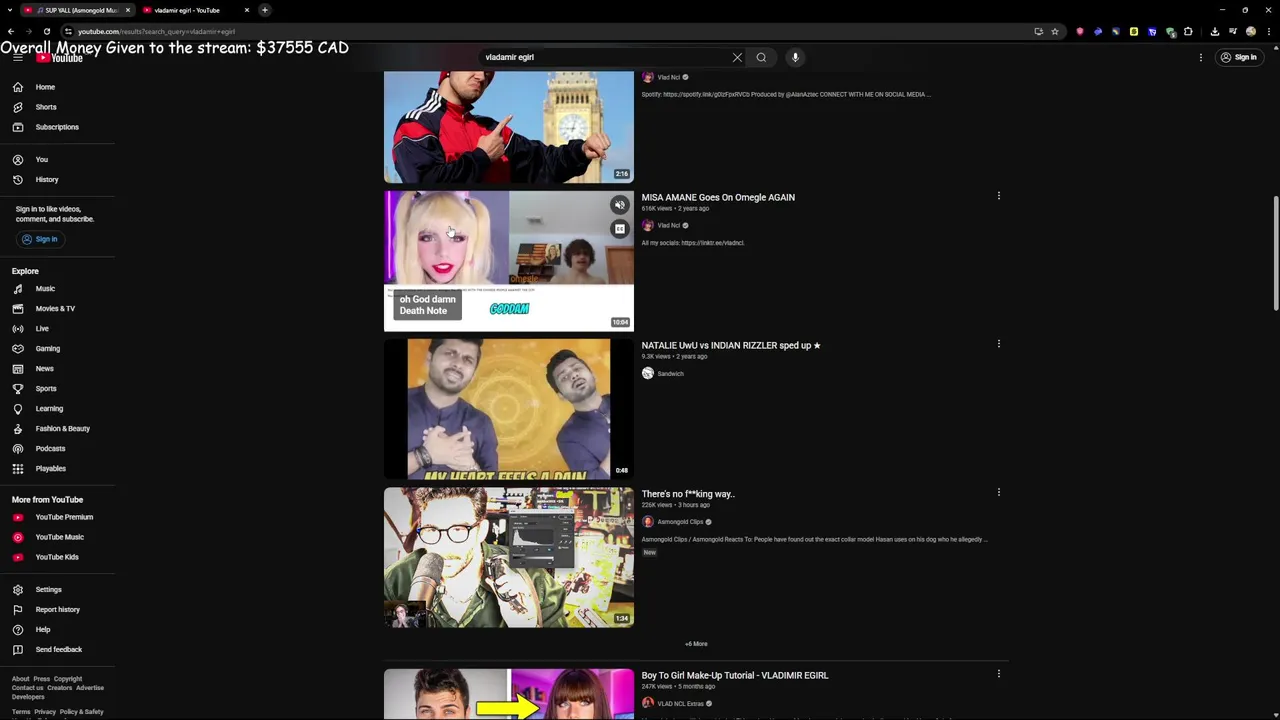Open YouTube Kids
The image size is (1280, 720).
pos(57,557)
